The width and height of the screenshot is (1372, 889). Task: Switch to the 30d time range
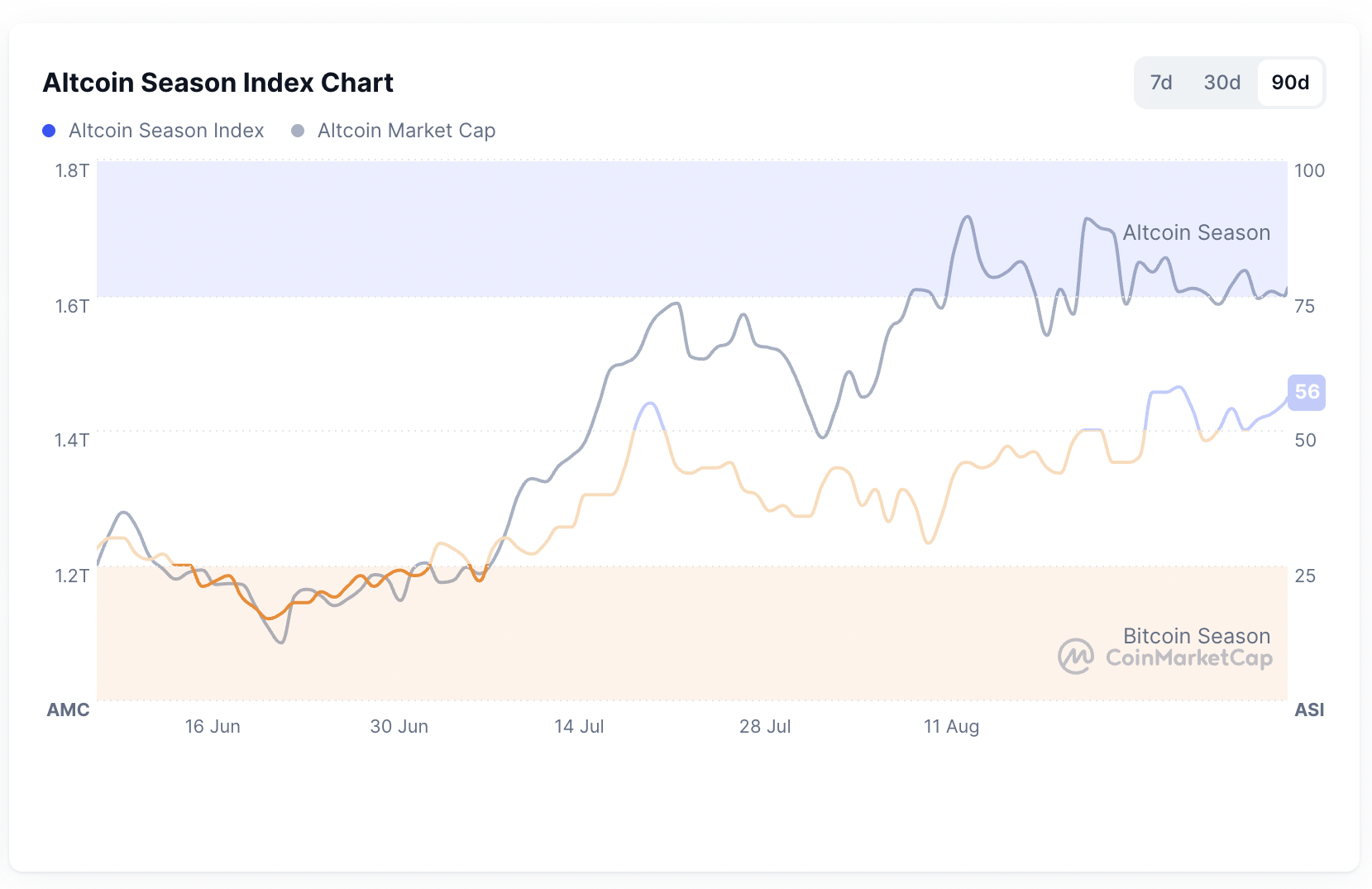1221,83
